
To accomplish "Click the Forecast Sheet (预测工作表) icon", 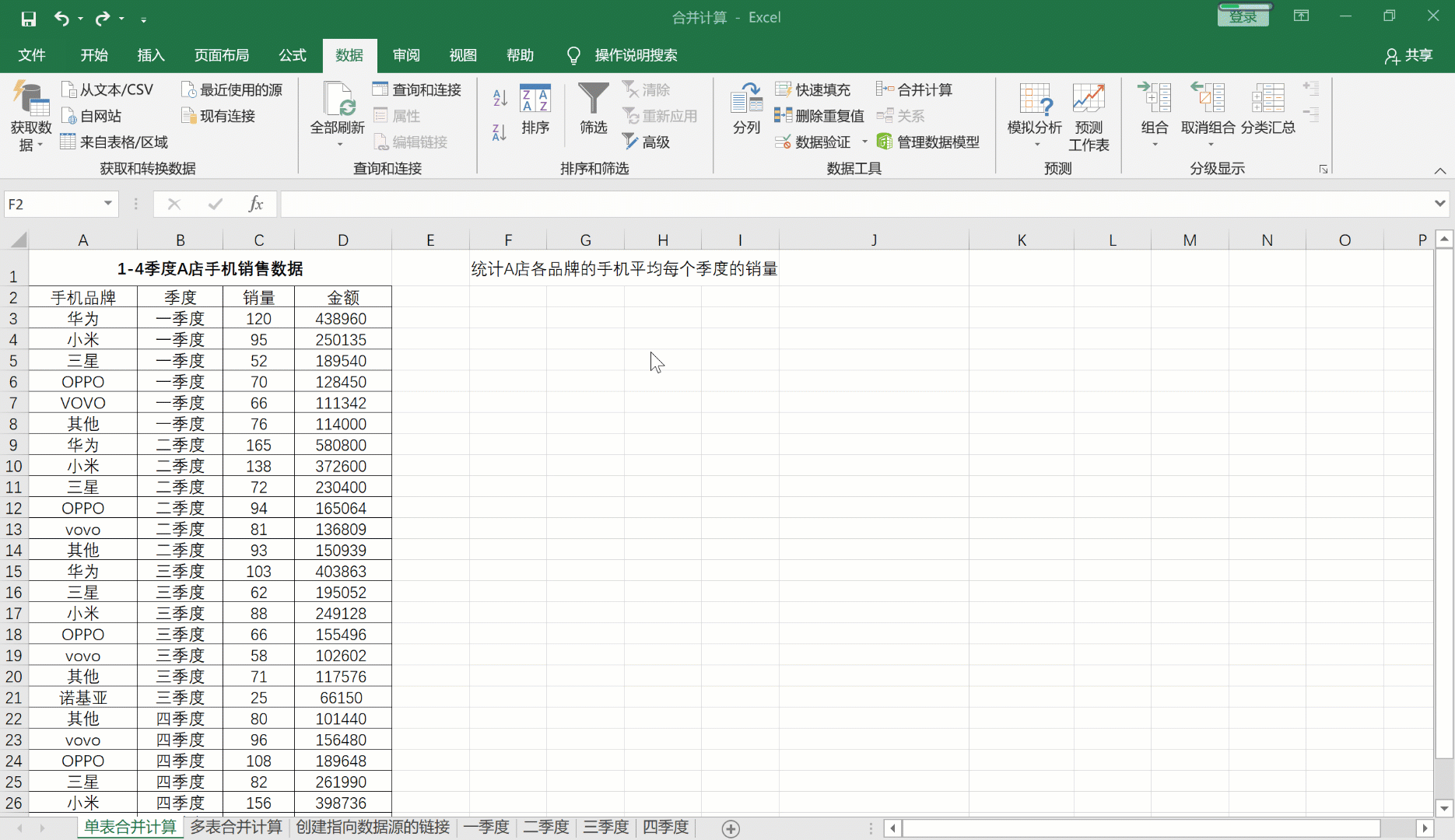I will click(1089, 117).
